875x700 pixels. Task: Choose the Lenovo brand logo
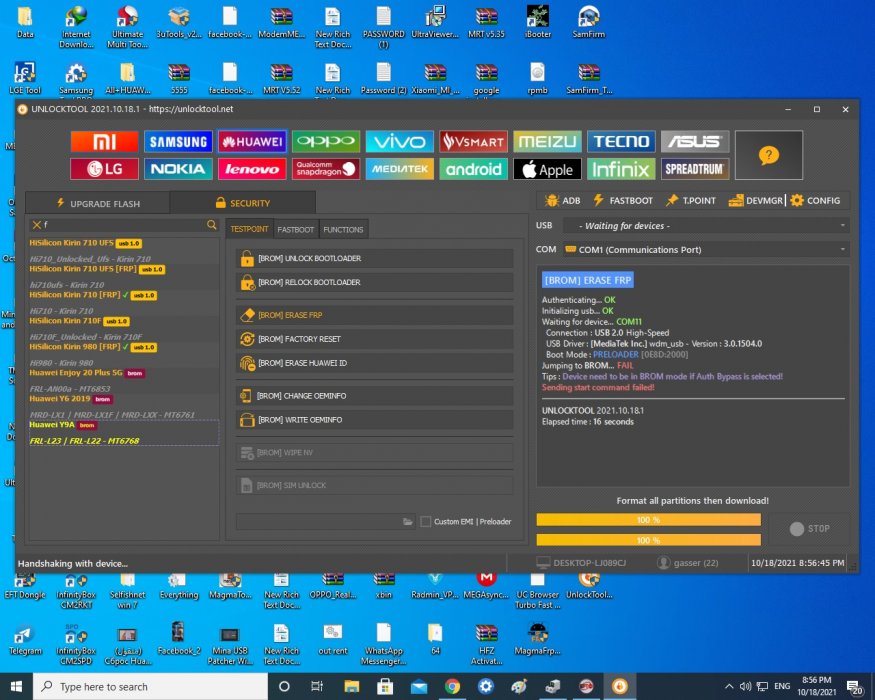point(252,169)
